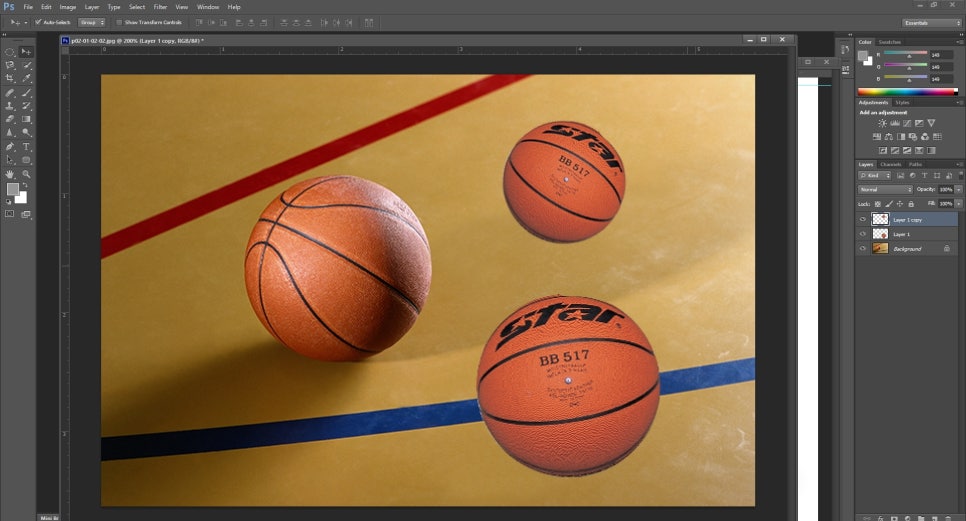Open the Move tool preset picker arrow
Image resolution: width=966 pixels, height=521 pixels.
click(x=26, y=22)
